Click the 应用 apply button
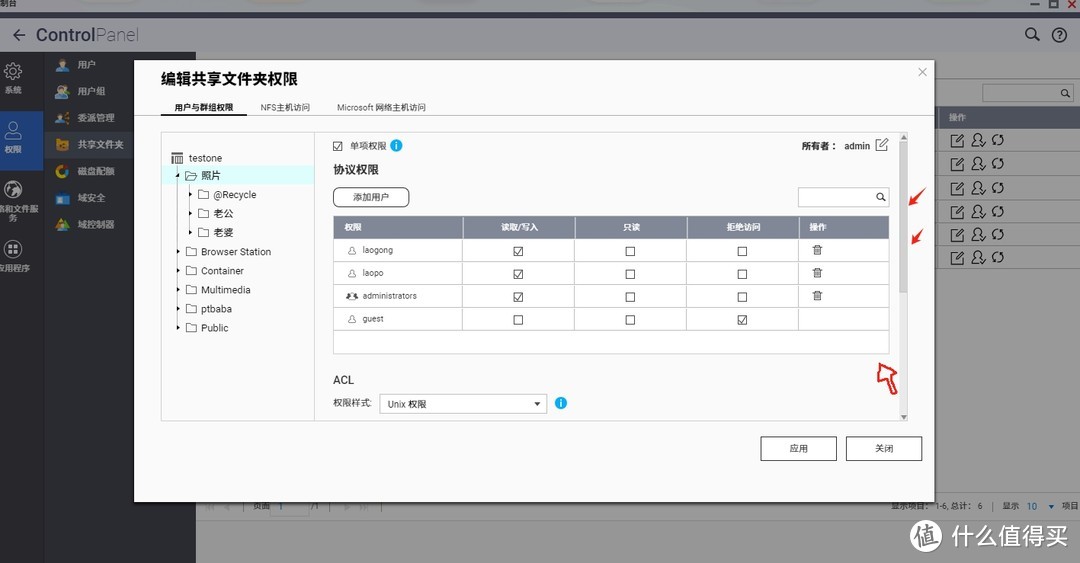 coord(798,449)
